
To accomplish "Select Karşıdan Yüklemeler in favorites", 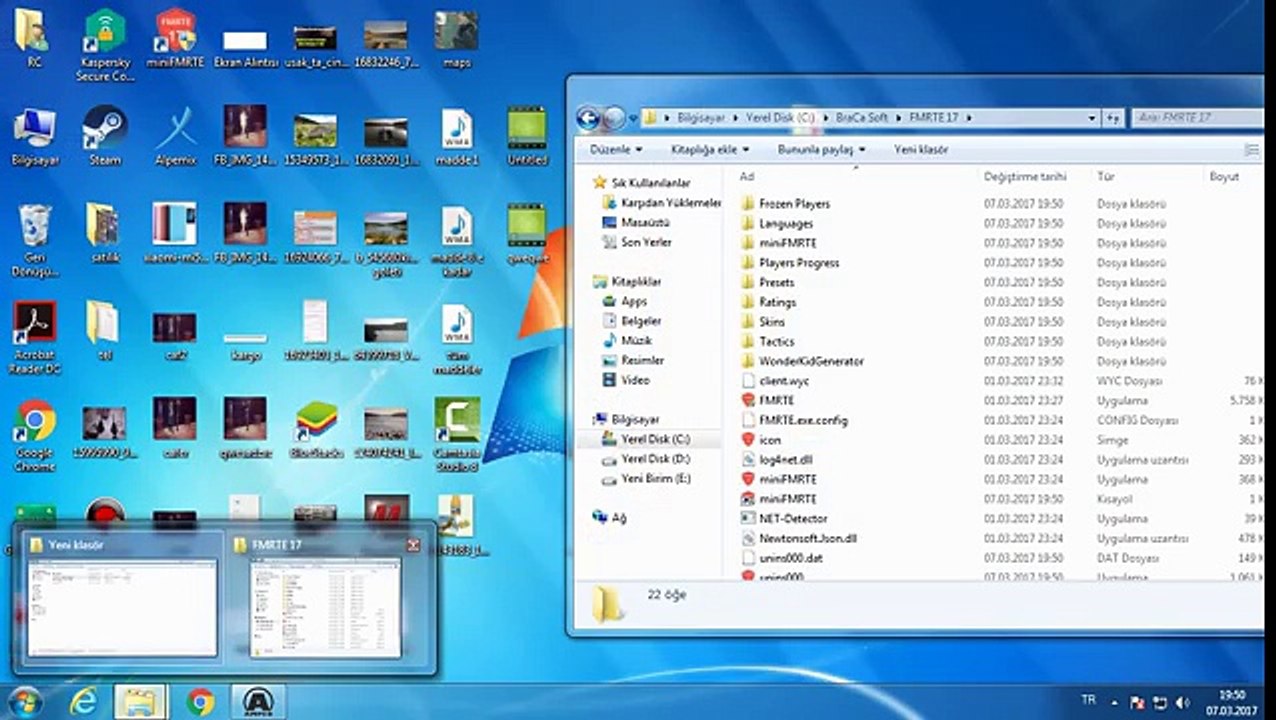I will pos(663,203).
